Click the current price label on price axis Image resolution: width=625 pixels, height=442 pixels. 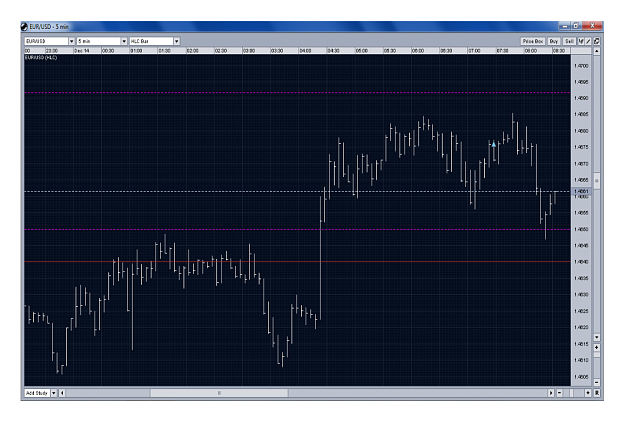coord(581,192)
